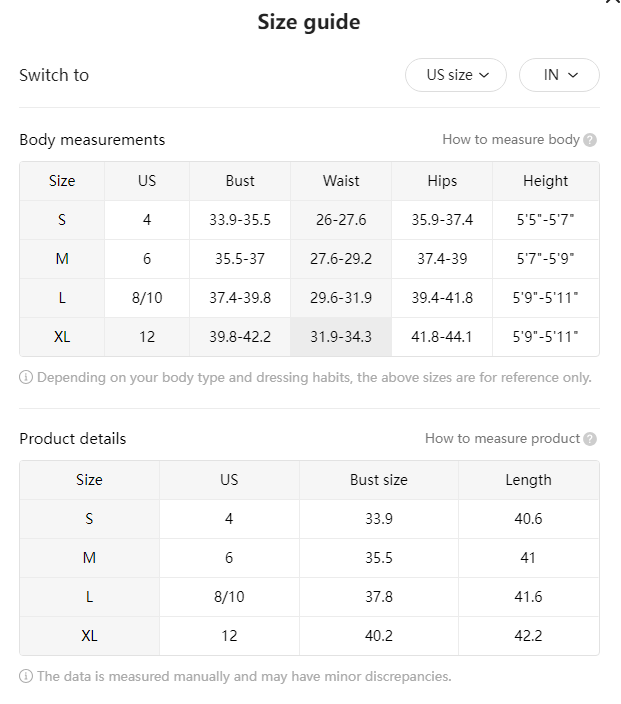This screenshot has height=704, width=621.
Task: Select size L row in product details table
Action: tap(309, 597)
